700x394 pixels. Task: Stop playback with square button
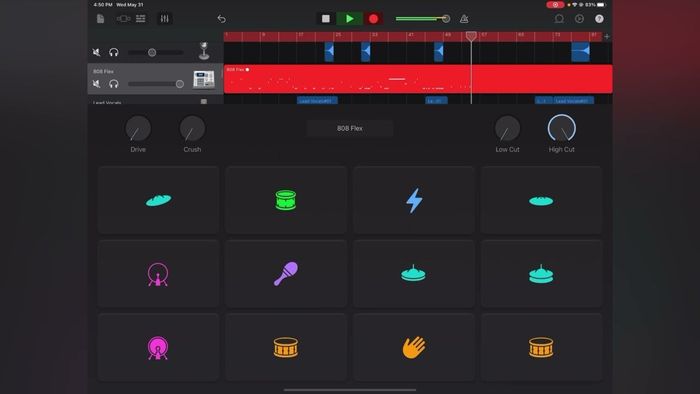326,19
